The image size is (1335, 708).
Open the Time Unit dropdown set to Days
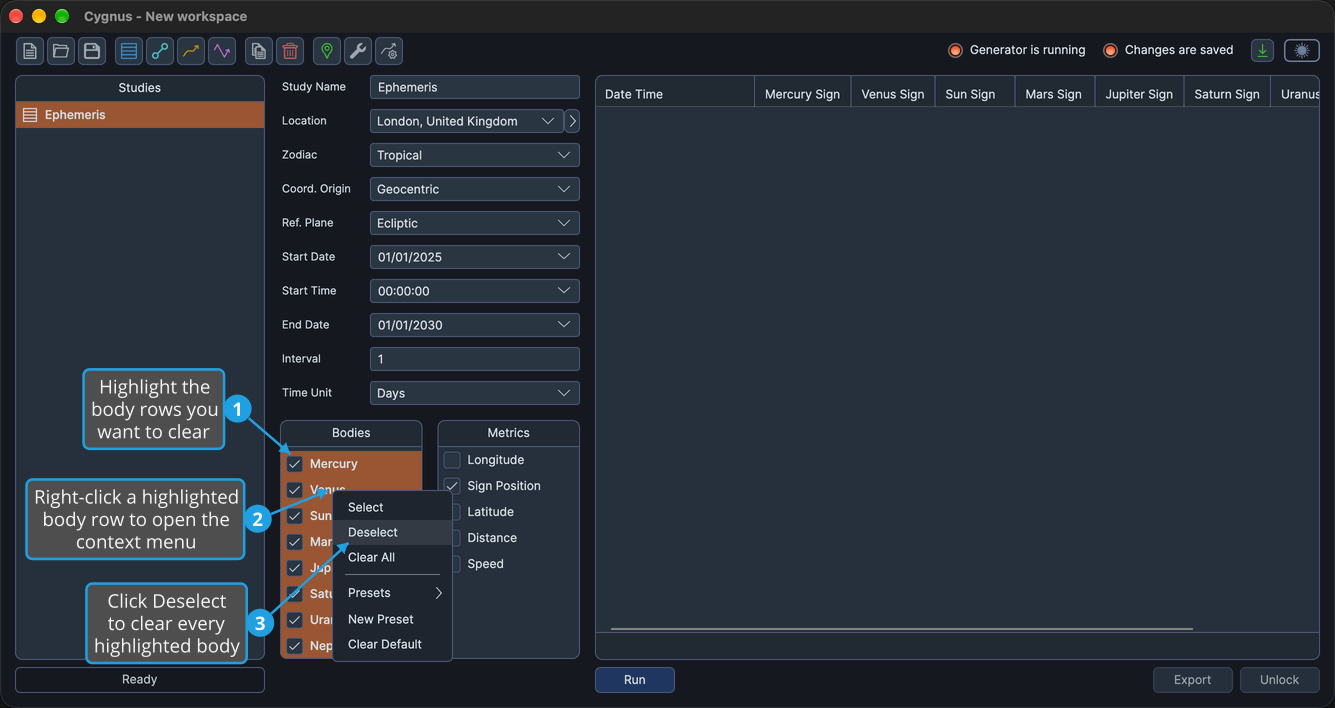(x=475, y=393)
